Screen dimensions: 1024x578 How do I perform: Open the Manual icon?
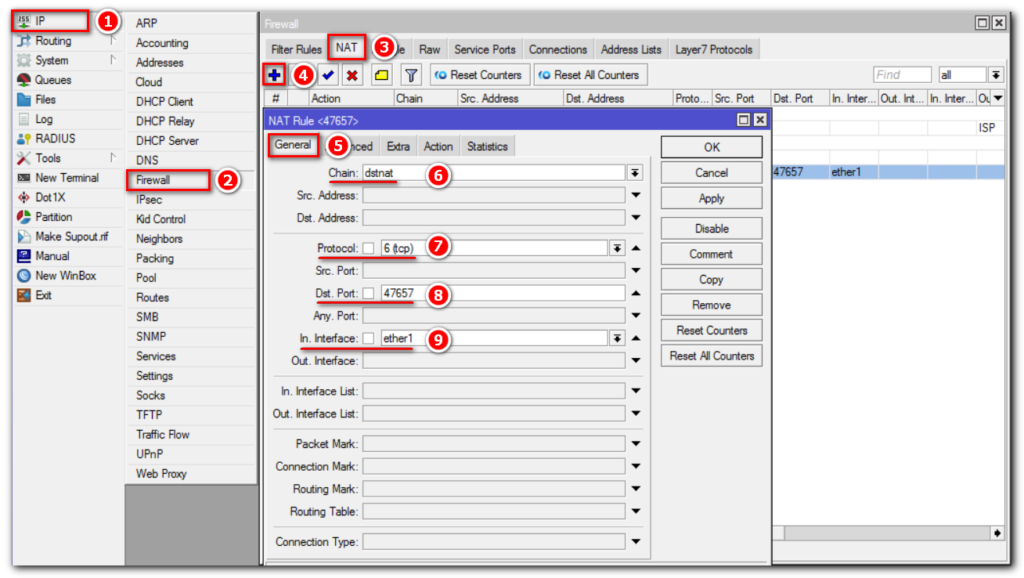[x=24, y=256]
